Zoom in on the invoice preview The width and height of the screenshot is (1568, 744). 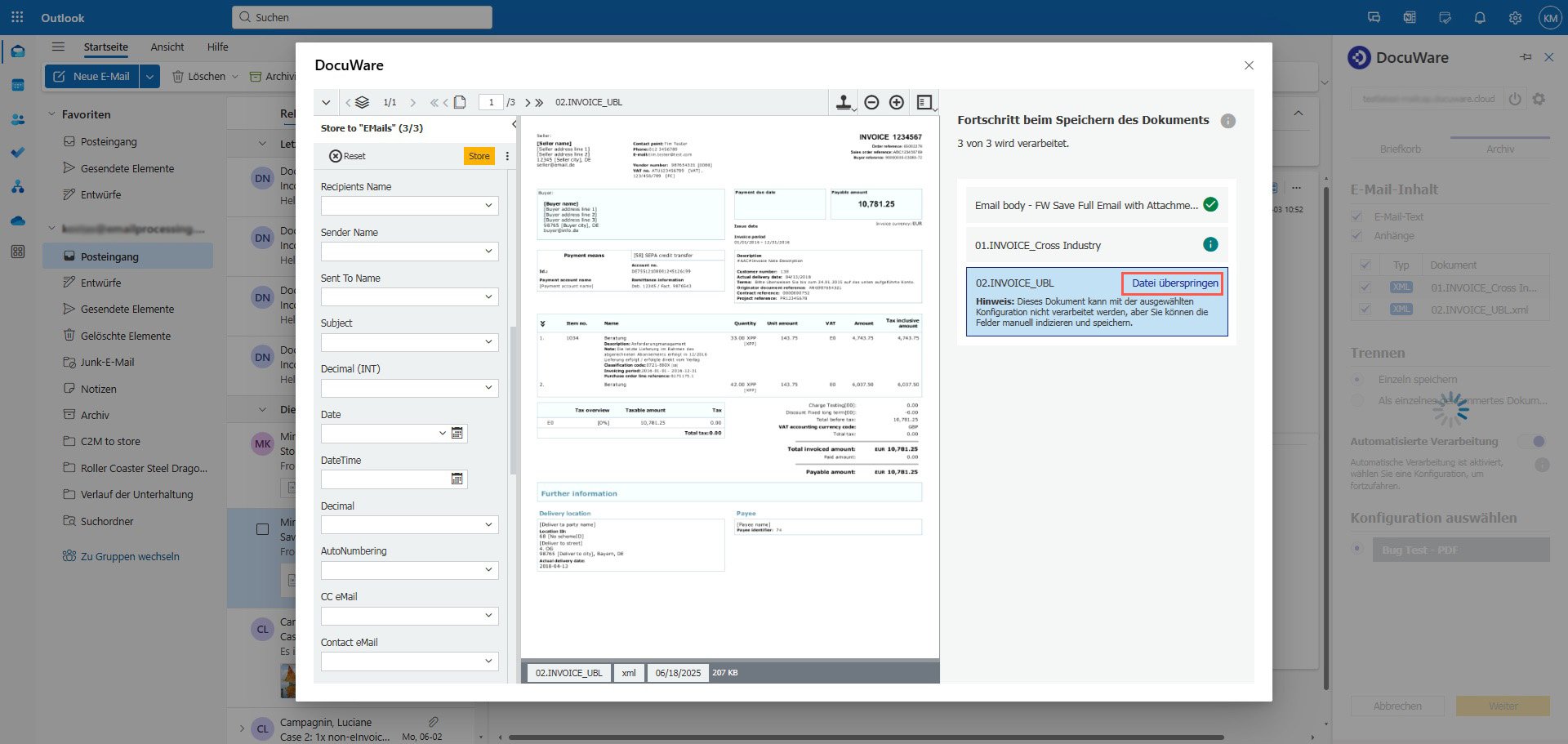coord(896,102)
